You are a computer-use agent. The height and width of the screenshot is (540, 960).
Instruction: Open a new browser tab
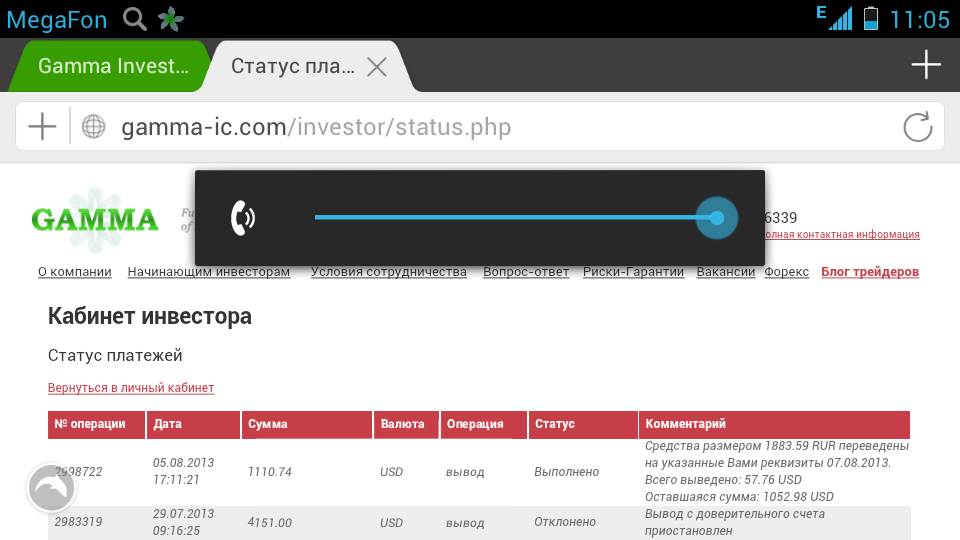point(926,65)
